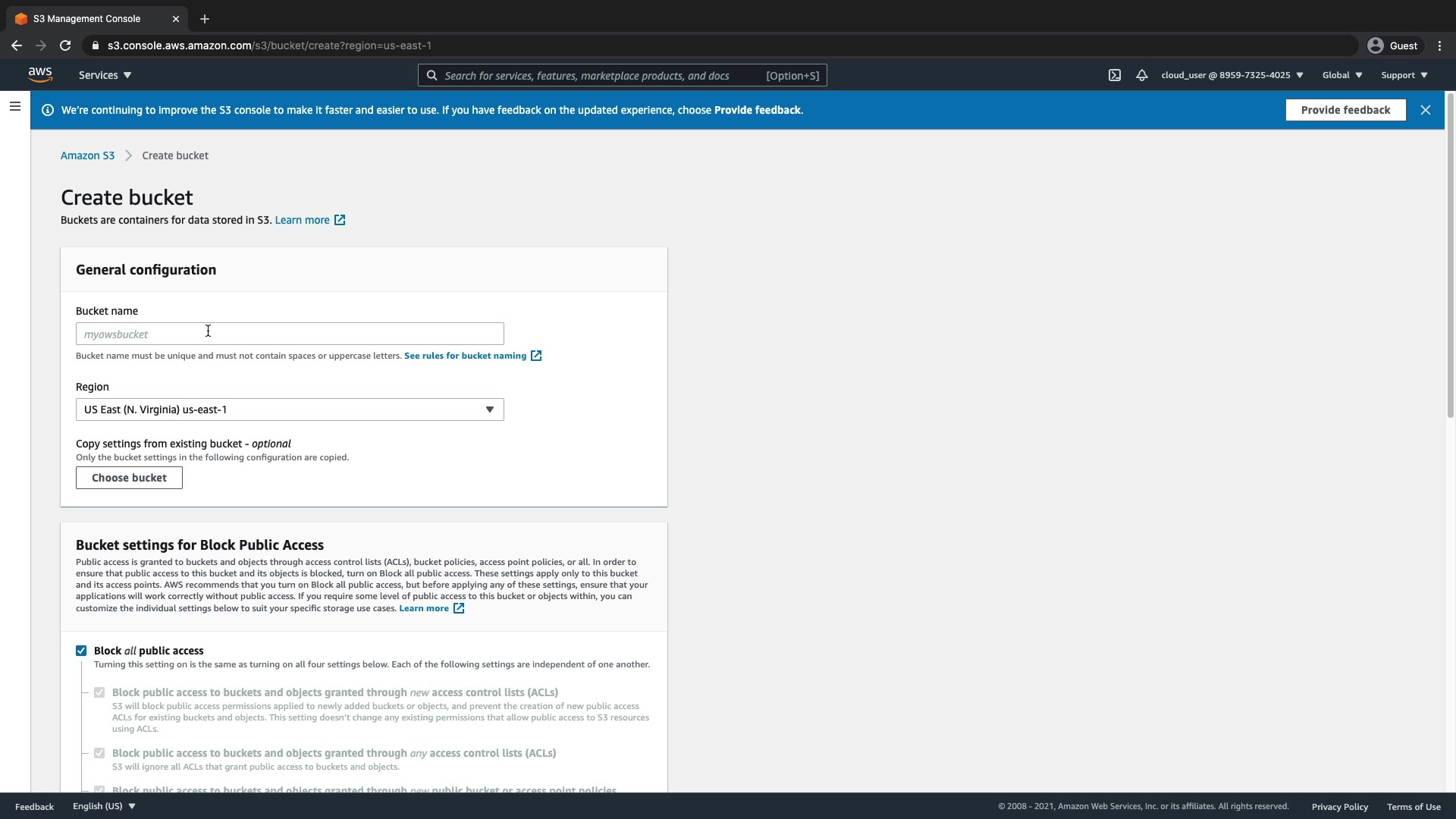Open the Region dropdown

[289, 409]
